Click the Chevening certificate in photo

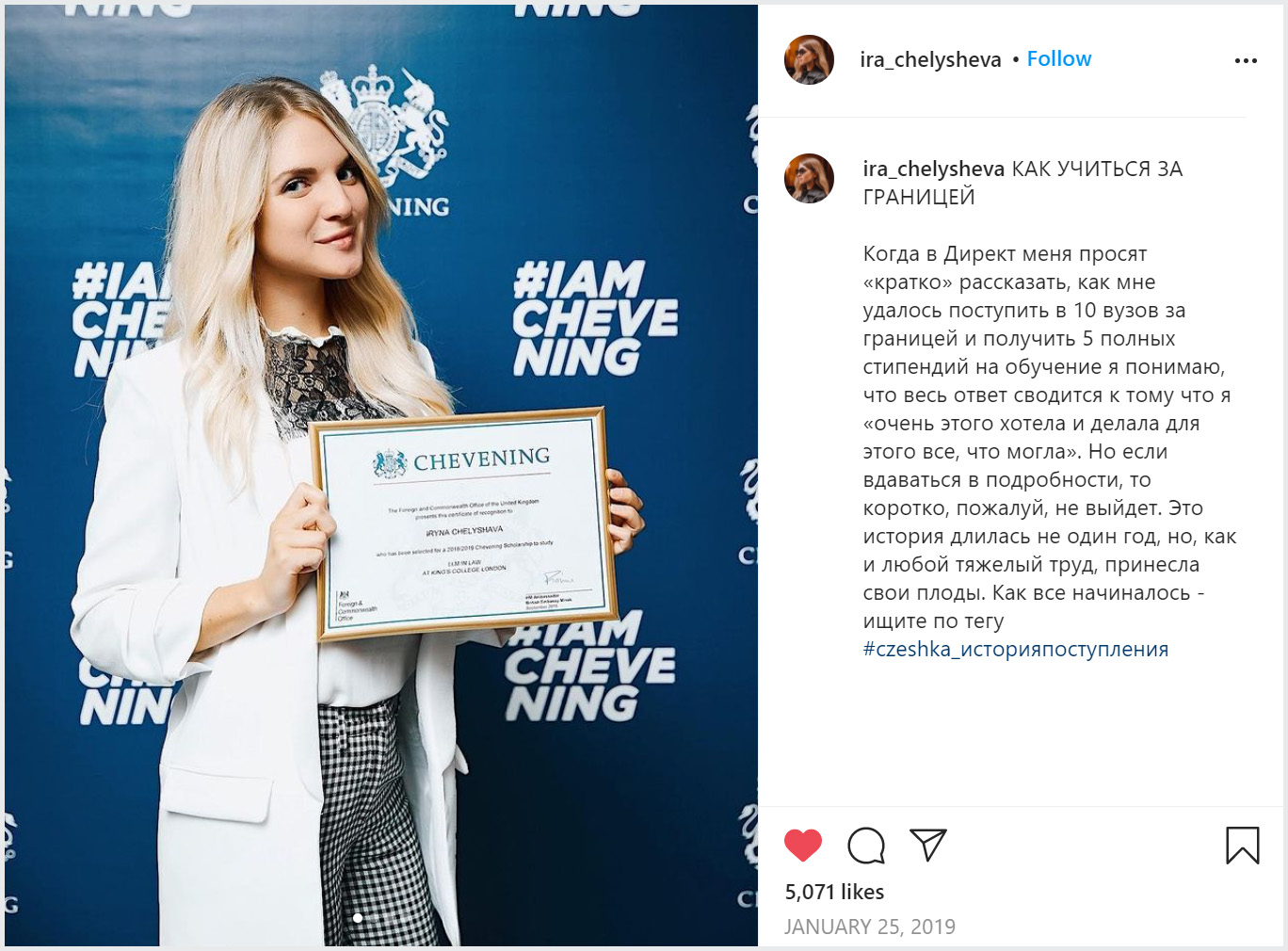(465, 524)
